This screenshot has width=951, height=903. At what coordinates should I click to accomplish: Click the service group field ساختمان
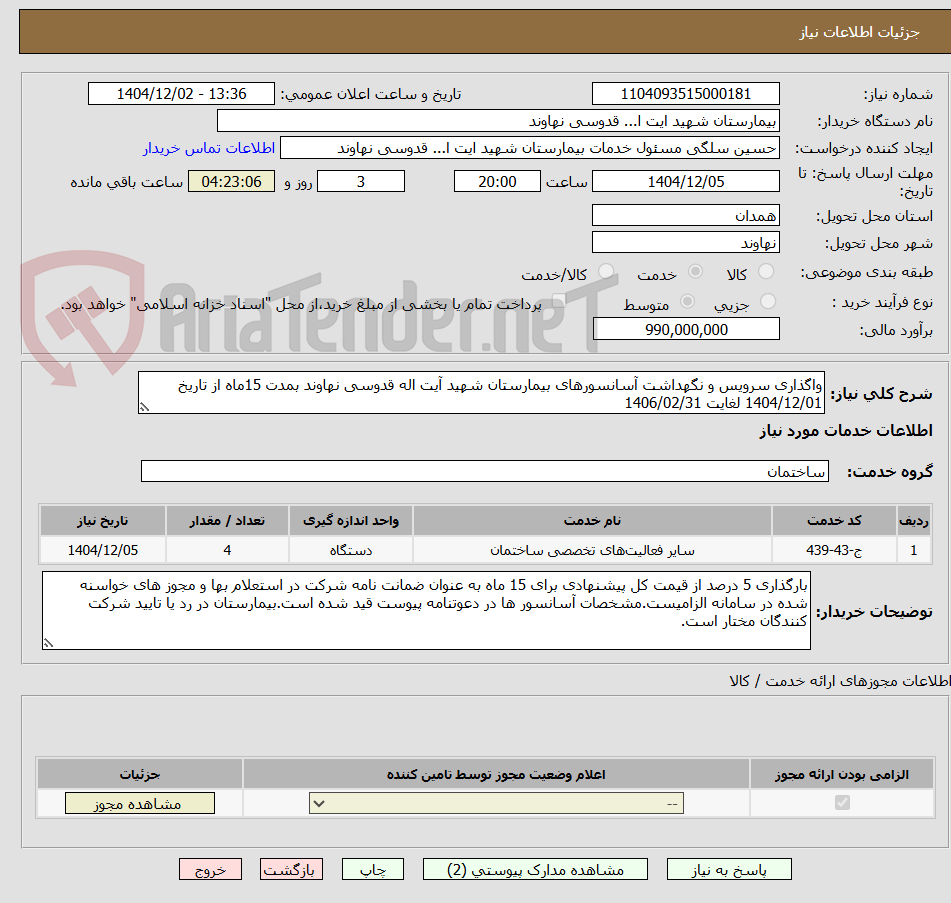(485, 471)
